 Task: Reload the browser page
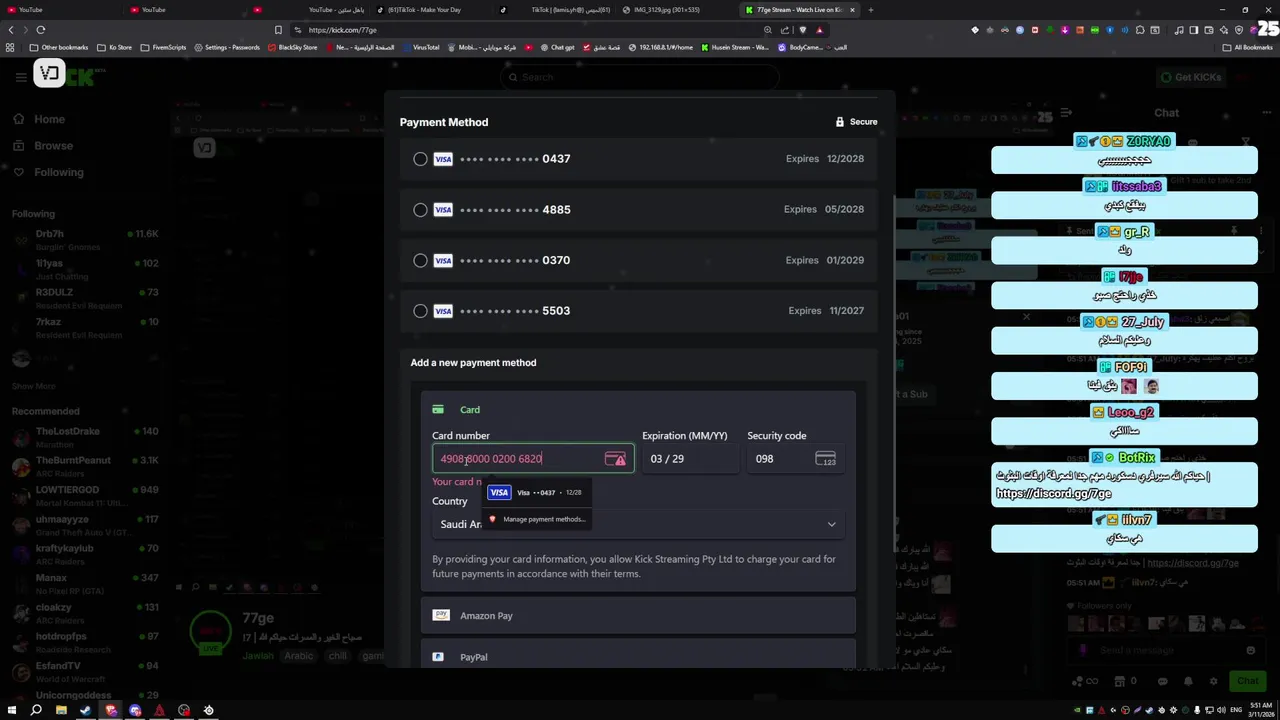[41, 30]
